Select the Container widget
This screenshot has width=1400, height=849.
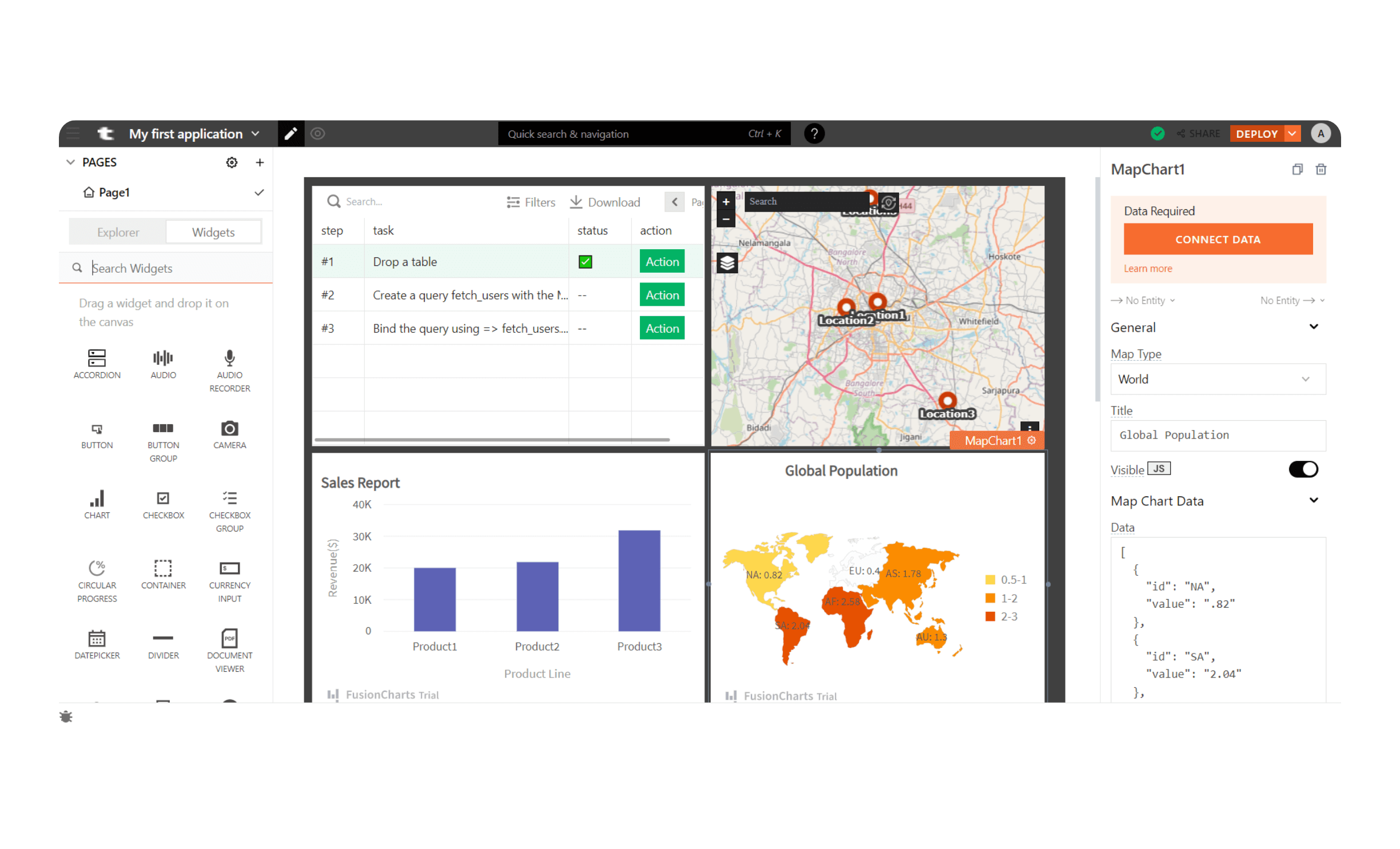pyautogui.click(x=164, y=575)
